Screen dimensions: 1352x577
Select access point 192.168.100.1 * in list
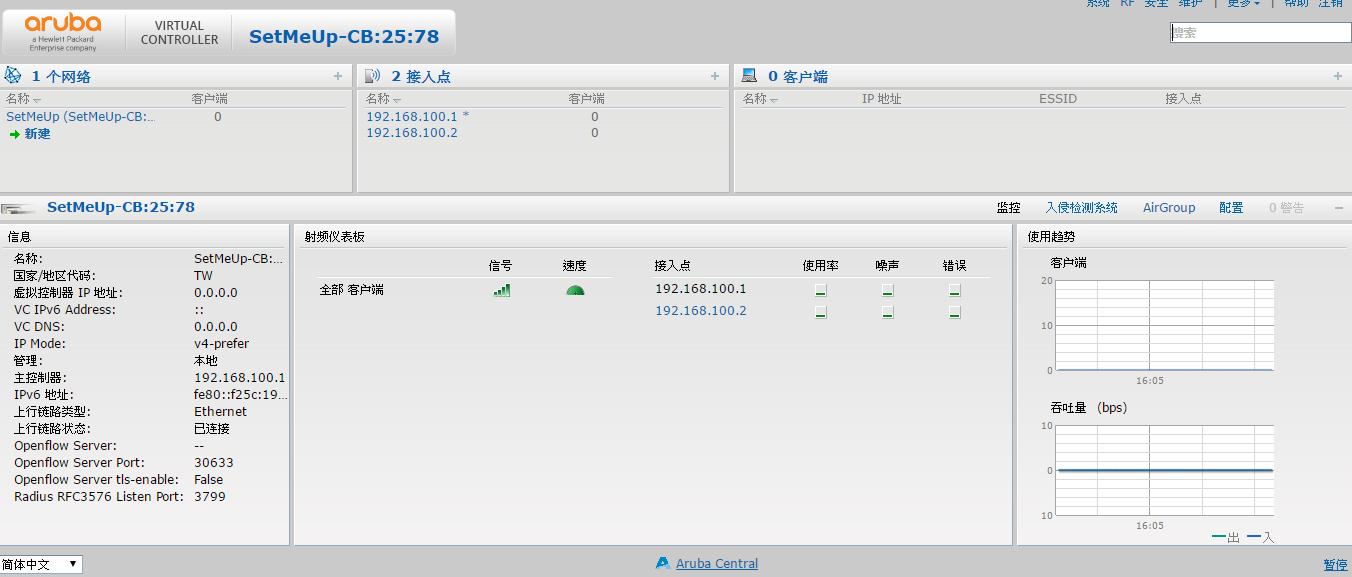point(417,116)
